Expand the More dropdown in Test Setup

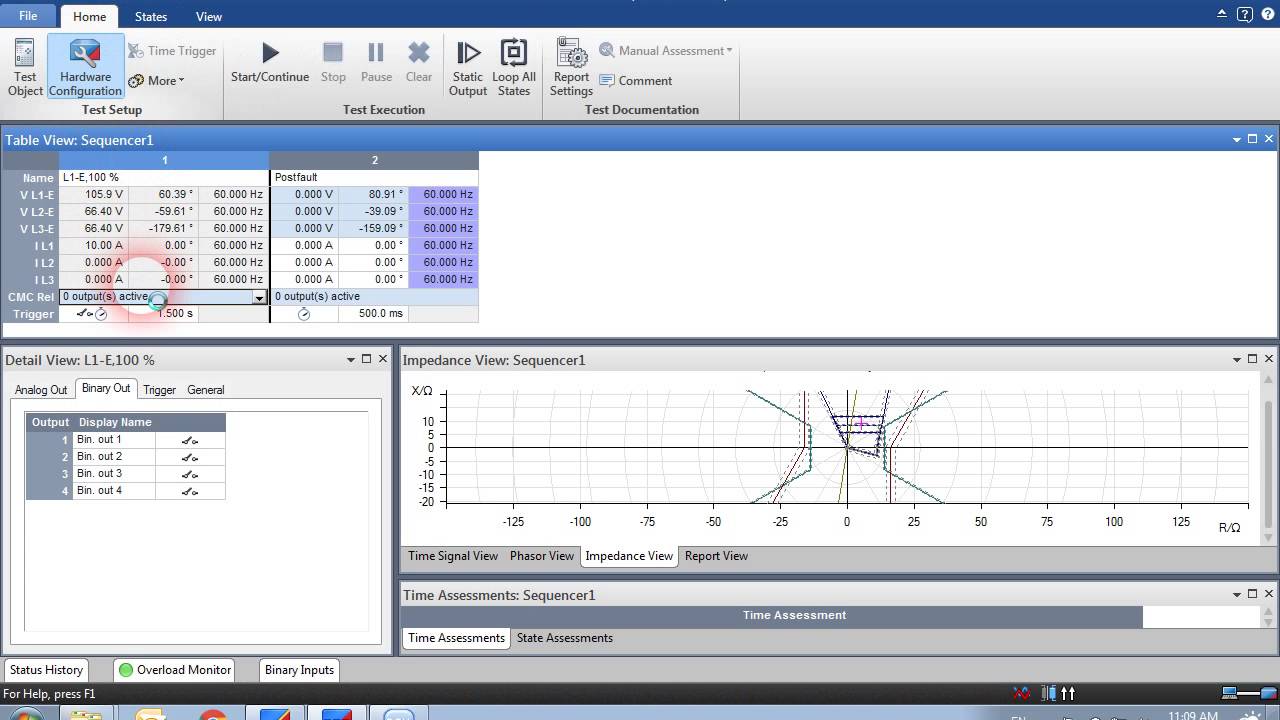(157, 80)
